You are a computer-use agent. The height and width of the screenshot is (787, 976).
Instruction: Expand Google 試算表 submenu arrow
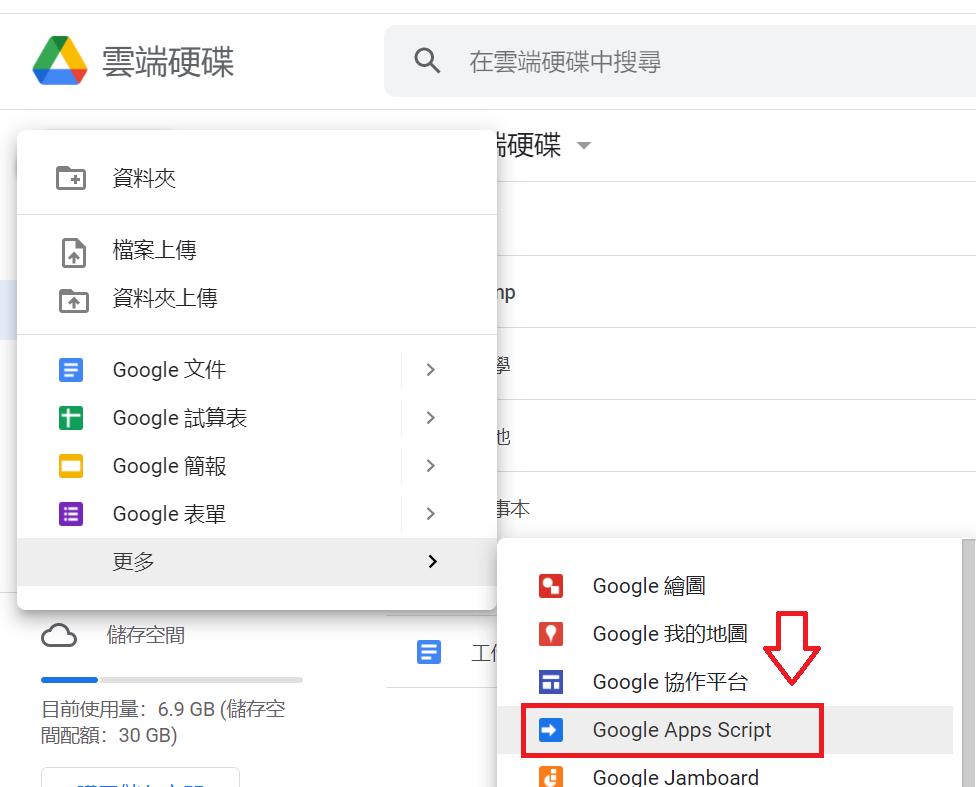[x=431, y=418]
